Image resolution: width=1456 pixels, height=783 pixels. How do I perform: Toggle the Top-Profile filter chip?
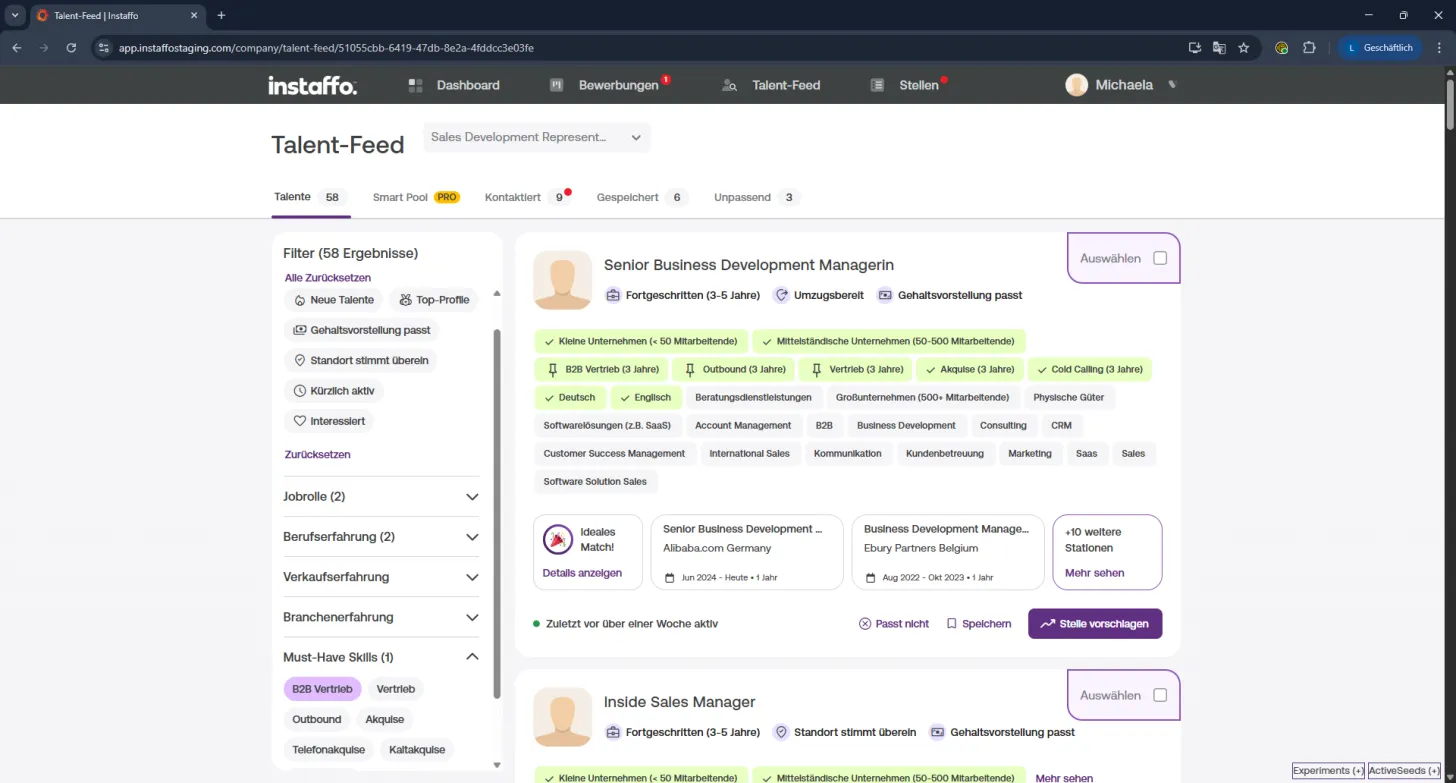[x=434, y=300]
